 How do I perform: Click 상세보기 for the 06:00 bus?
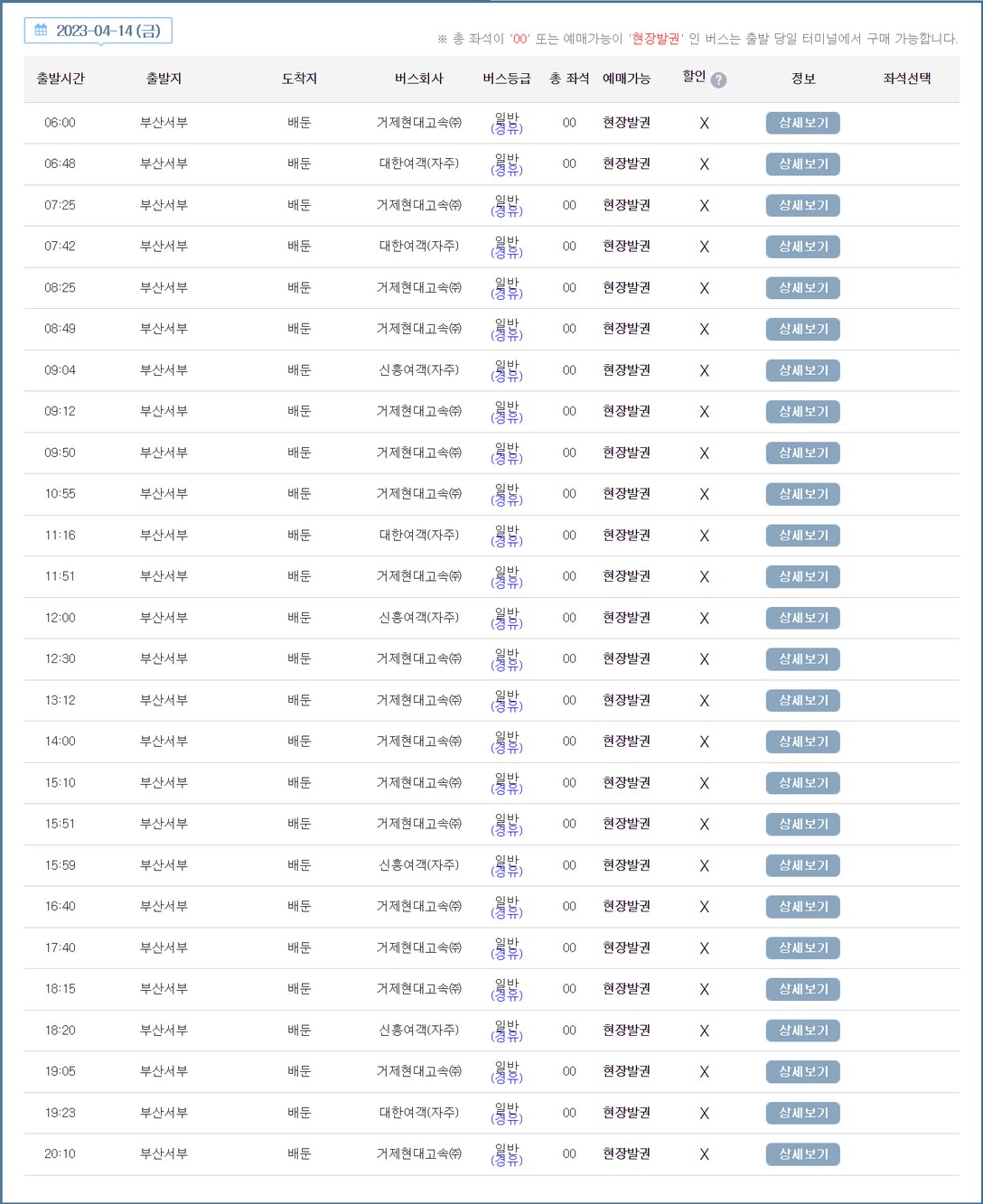pos(802,123)
